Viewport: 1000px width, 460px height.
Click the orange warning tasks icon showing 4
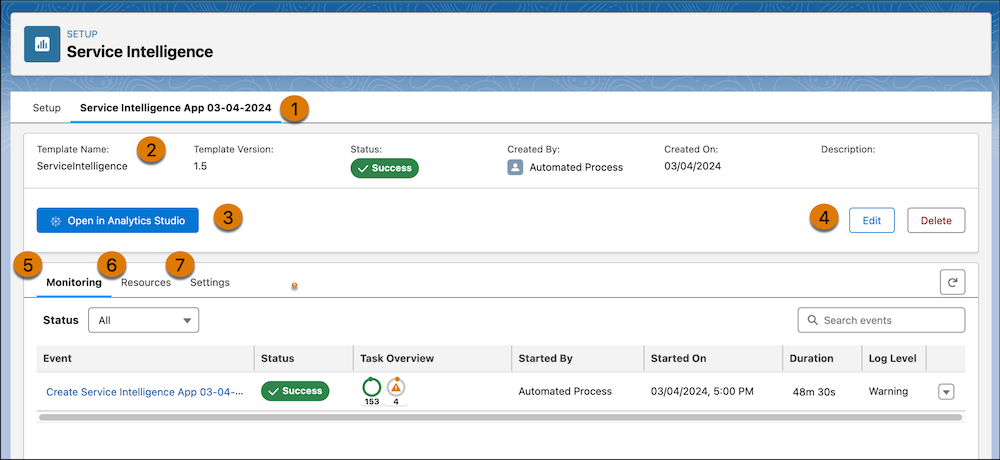click(x=396, y=387)
